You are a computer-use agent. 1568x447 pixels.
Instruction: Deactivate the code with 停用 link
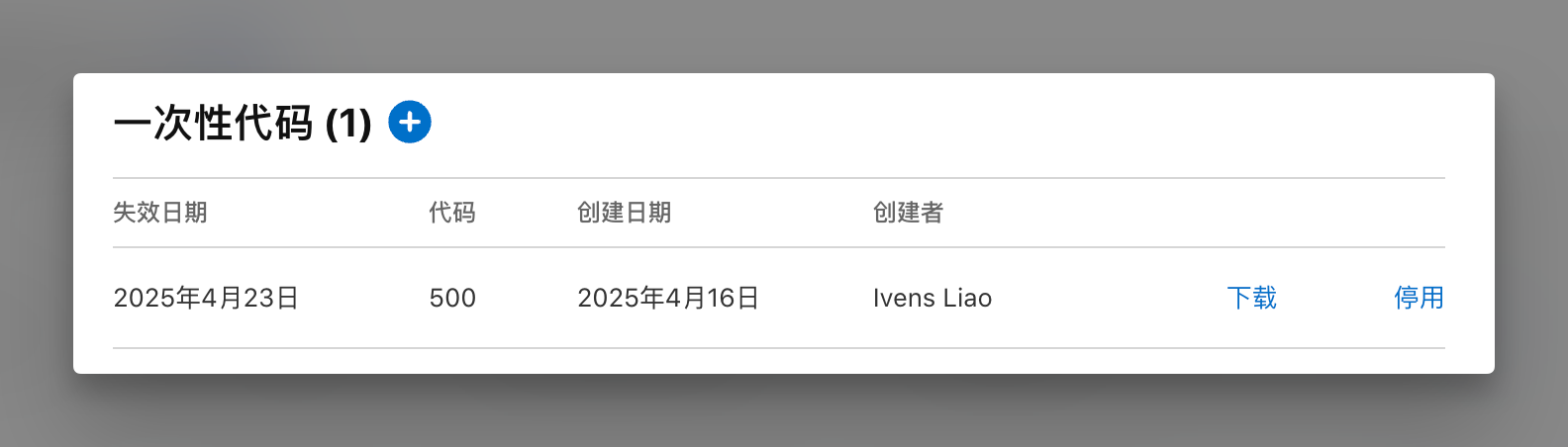pos(1419,298)
